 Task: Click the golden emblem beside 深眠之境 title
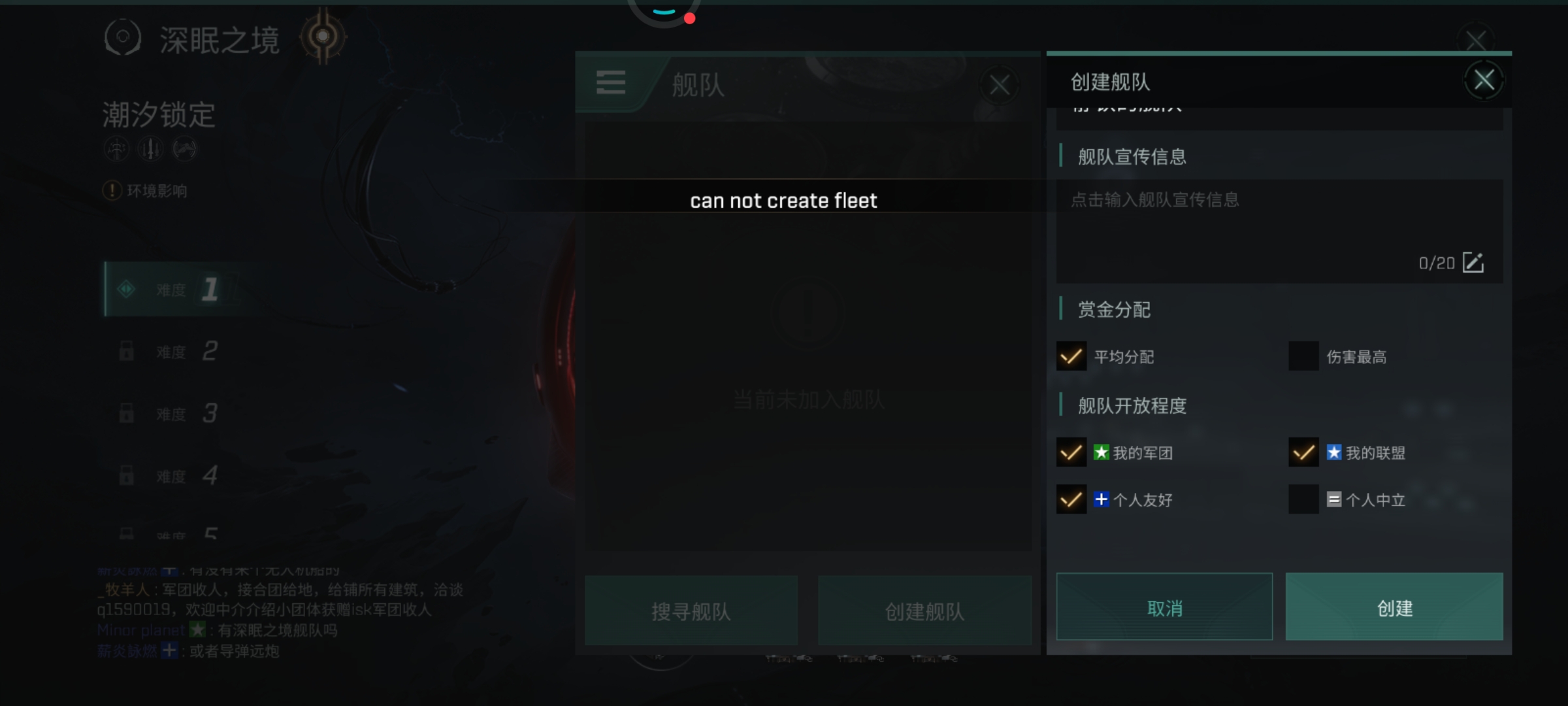tap(323, 37)
